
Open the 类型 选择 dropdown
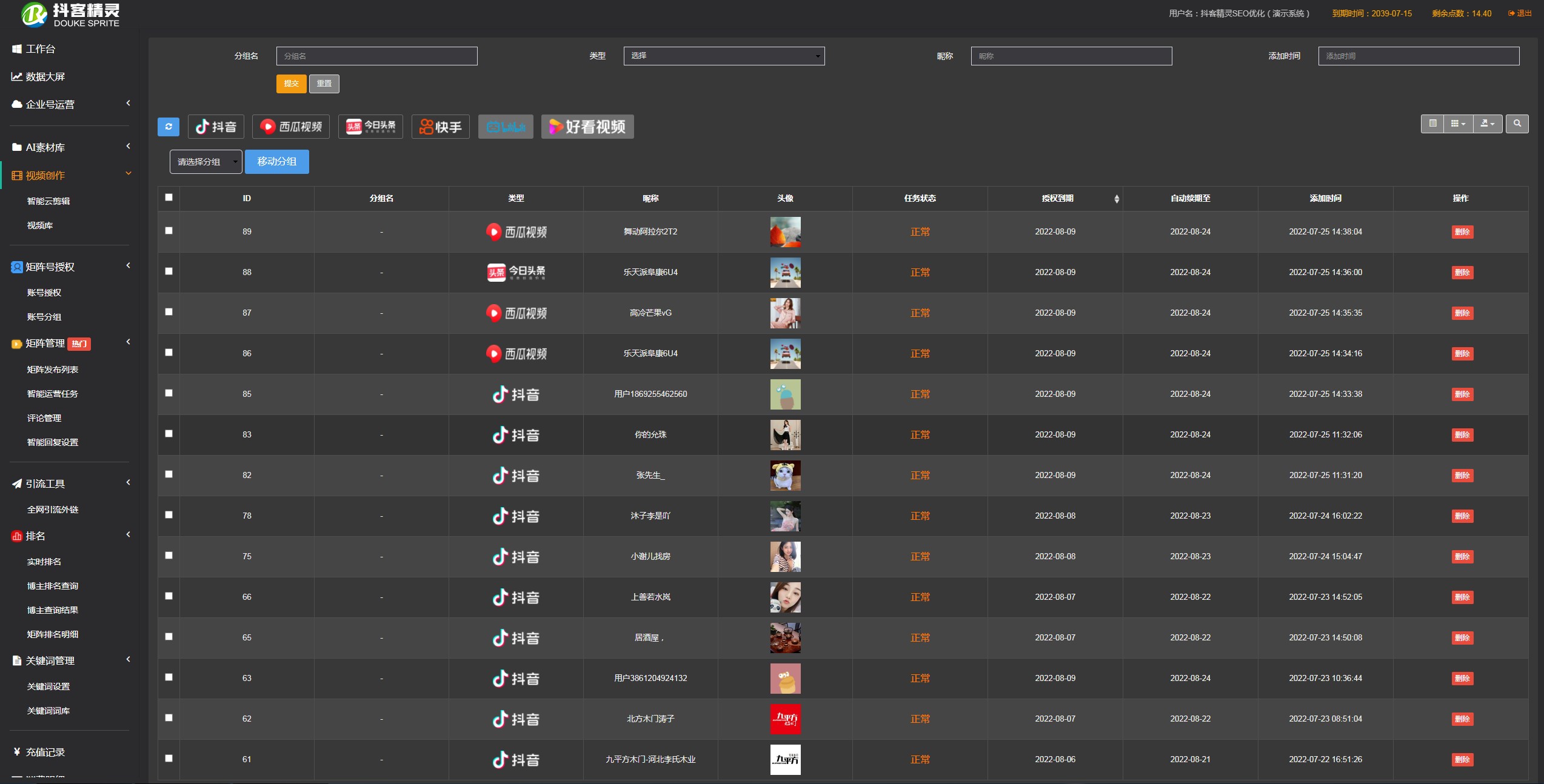724,56
